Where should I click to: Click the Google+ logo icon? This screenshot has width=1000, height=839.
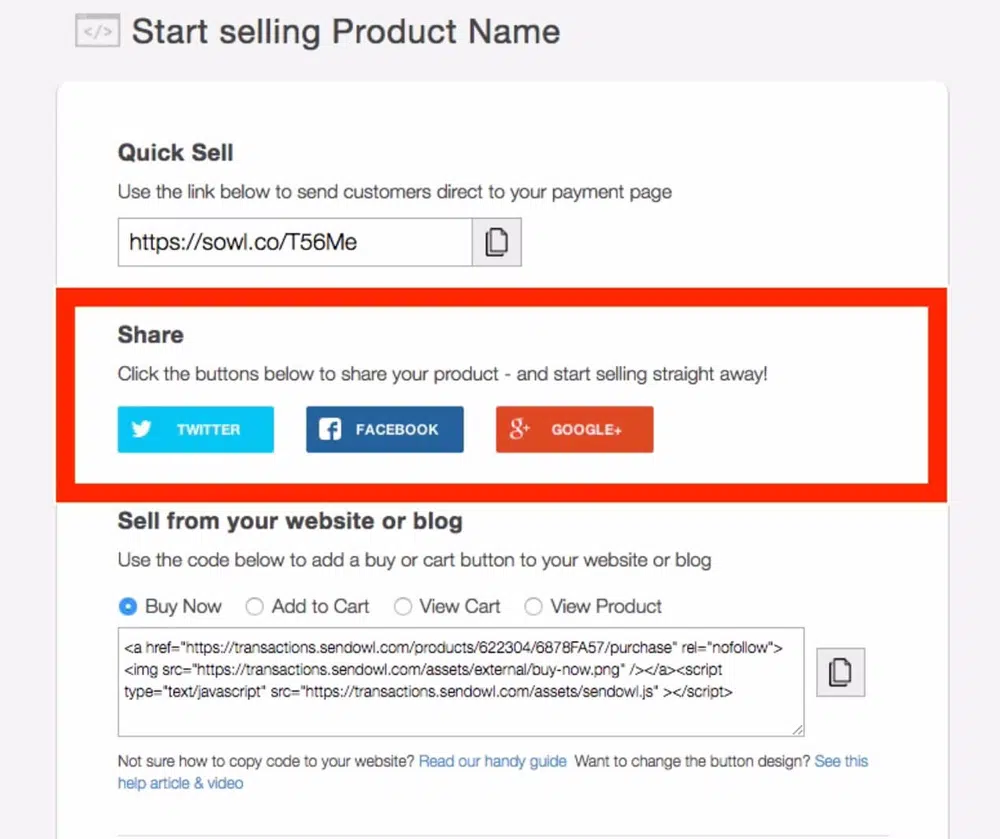point(519,429)
